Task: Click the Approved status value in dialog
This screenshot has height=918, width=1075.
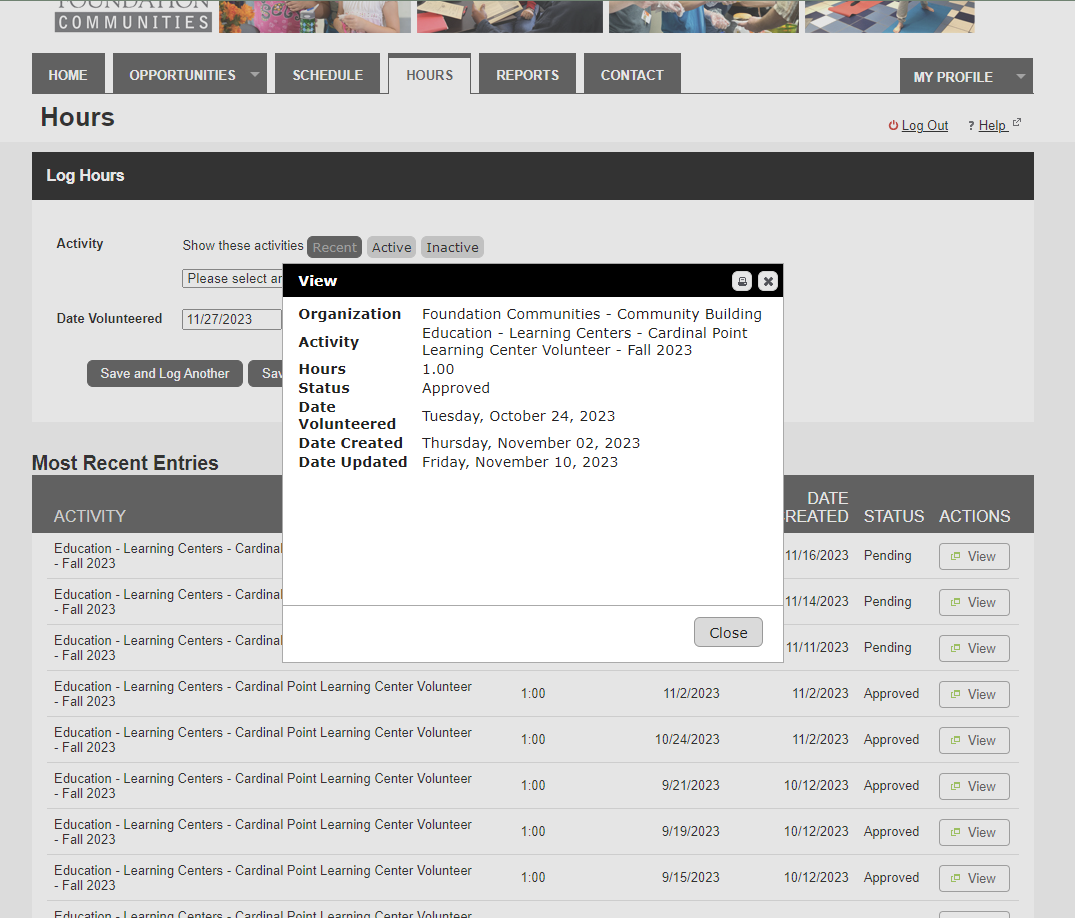Action: [456, 388]
